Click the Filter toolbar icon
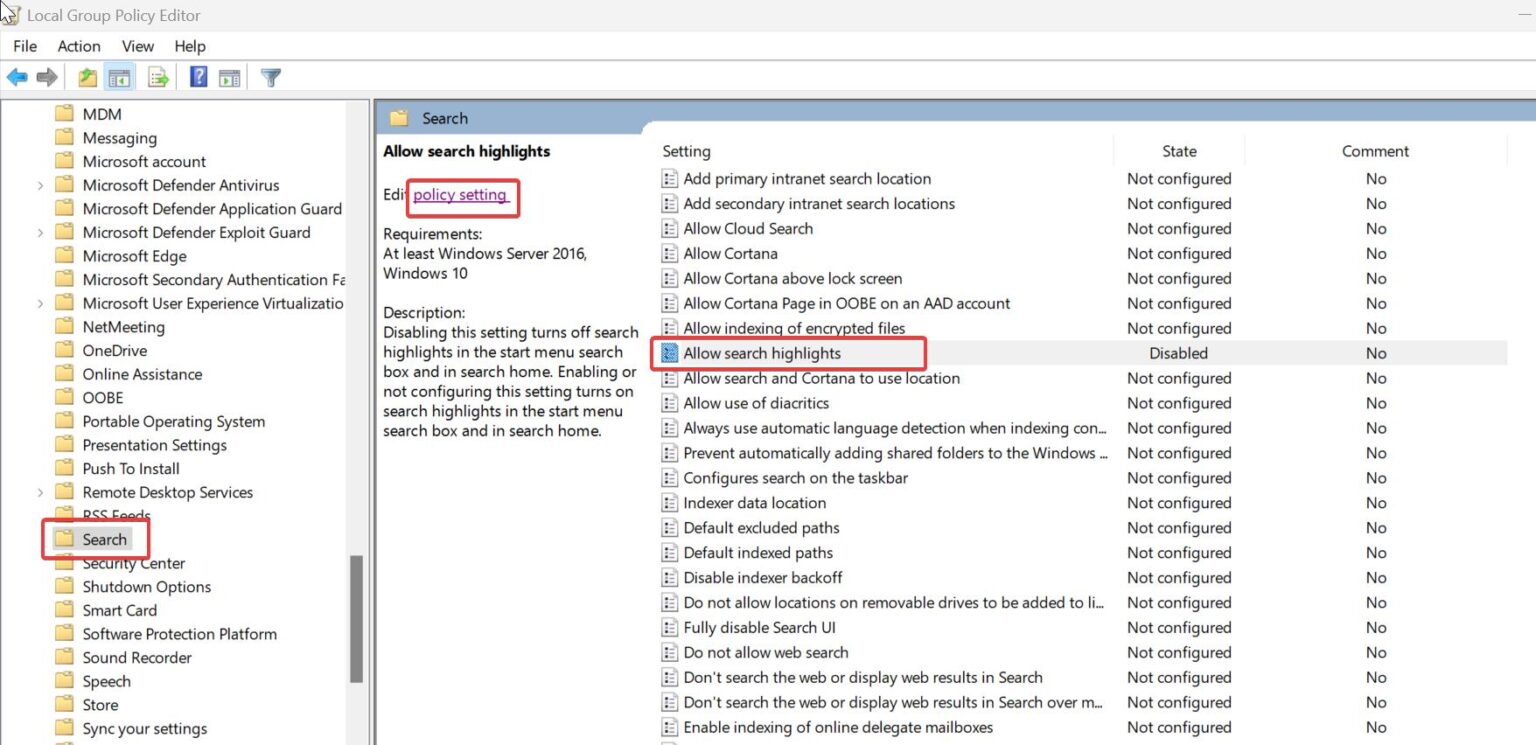Image resolution: width=1536 pixels, height=745 pixels. (270, 77)
